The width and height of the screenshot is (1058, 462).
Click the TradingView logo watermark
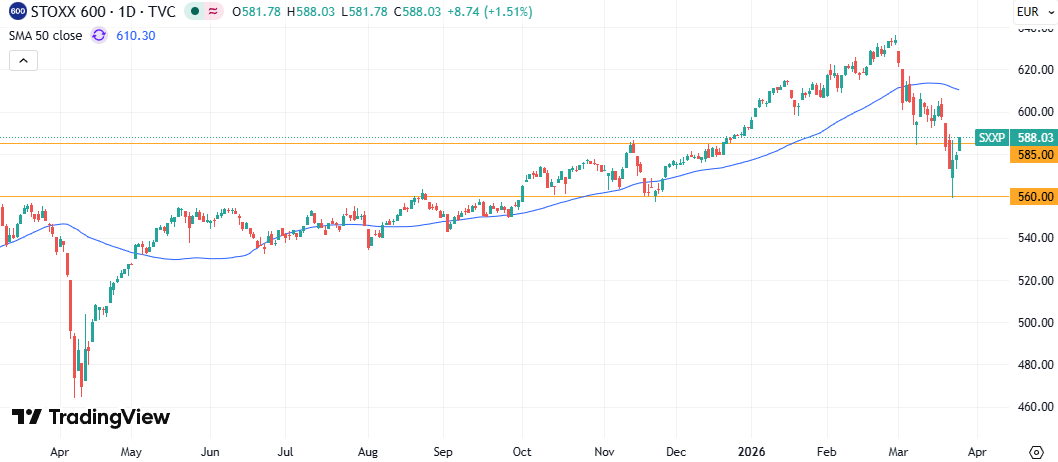pyautogui.click(x=90, y=417)
